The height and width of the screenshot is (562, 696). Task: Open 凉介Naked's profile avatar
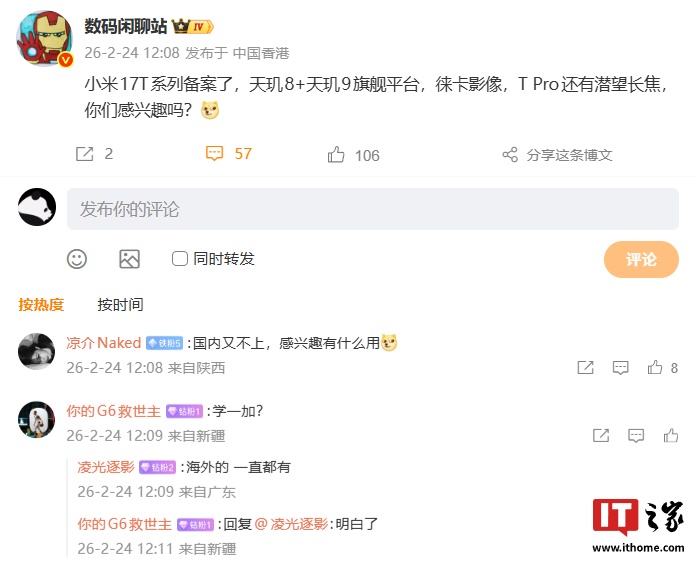point(36,351)
